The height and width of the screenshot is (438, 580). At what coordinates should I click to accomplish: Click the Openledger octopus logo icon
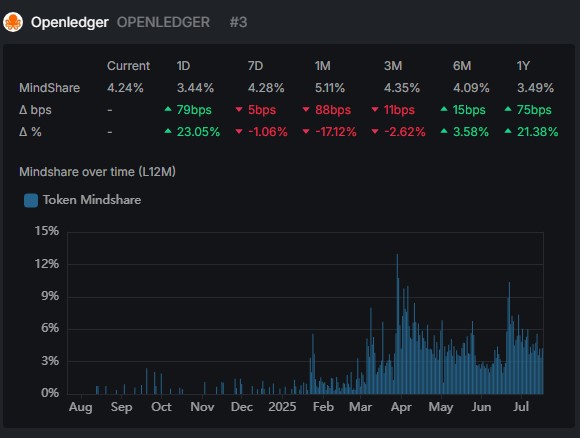click(13, 22)
